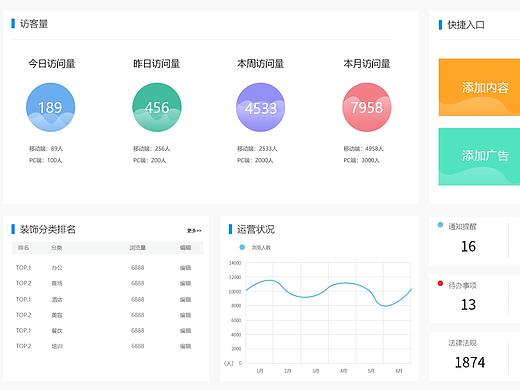Screen dimensions: 520x390
Task: Toggle the 浏览人数 legend dot in chart
Action: [x=242, y=247]
